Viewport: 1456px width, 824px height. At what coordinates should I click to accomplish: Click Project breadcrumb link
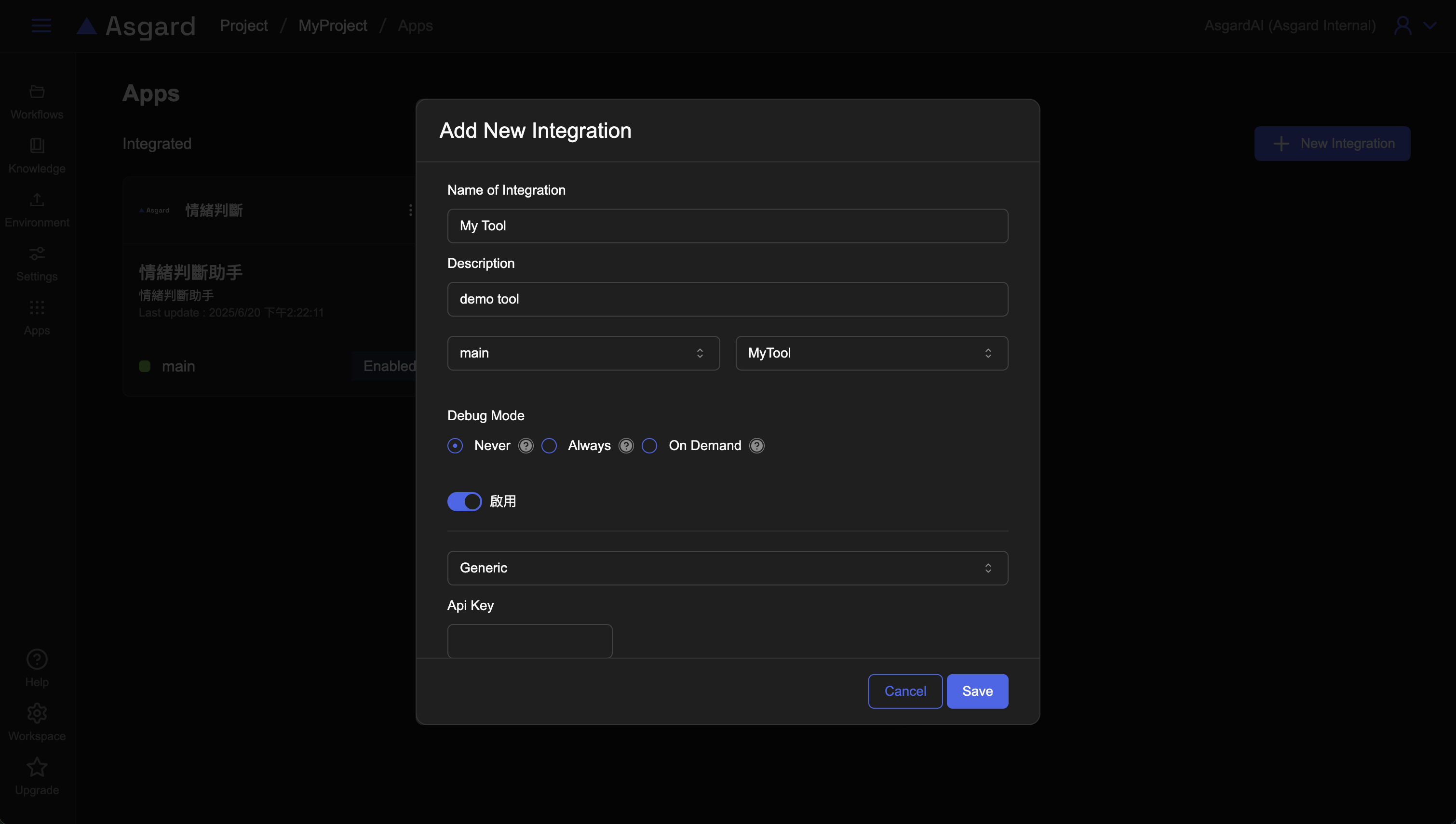coord(243,26)
